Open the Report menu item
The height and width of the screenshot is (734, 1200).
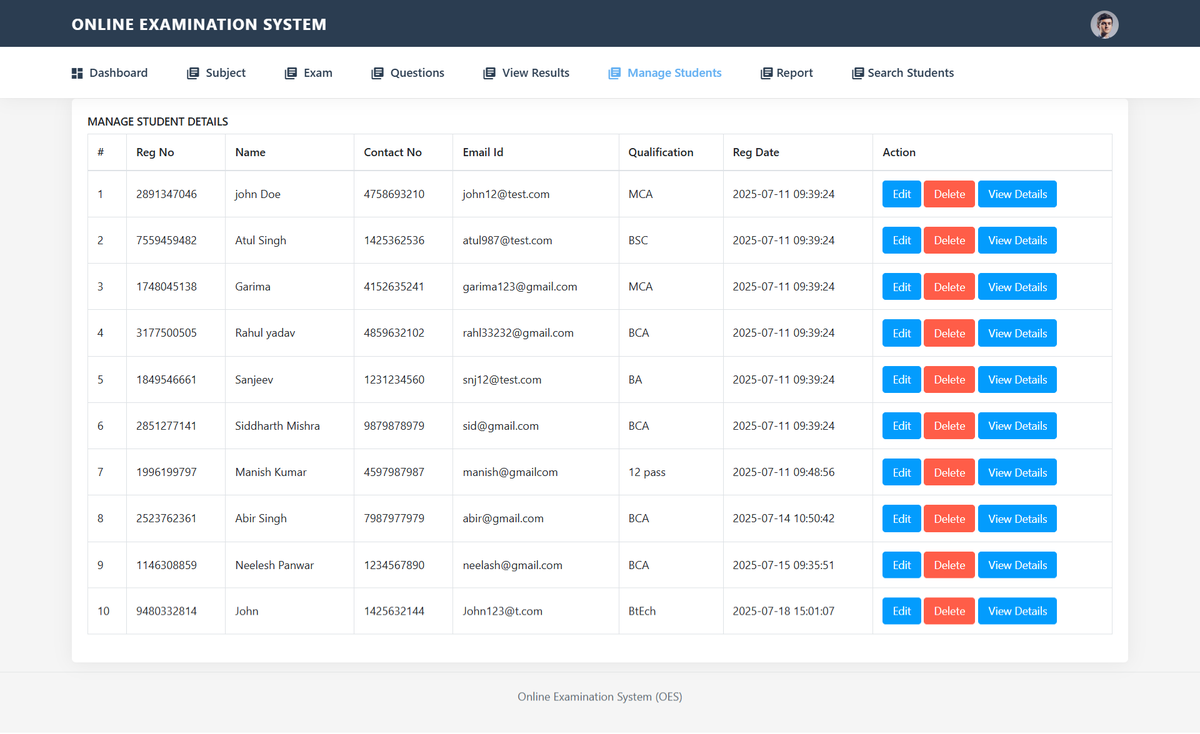click(787, 73)
